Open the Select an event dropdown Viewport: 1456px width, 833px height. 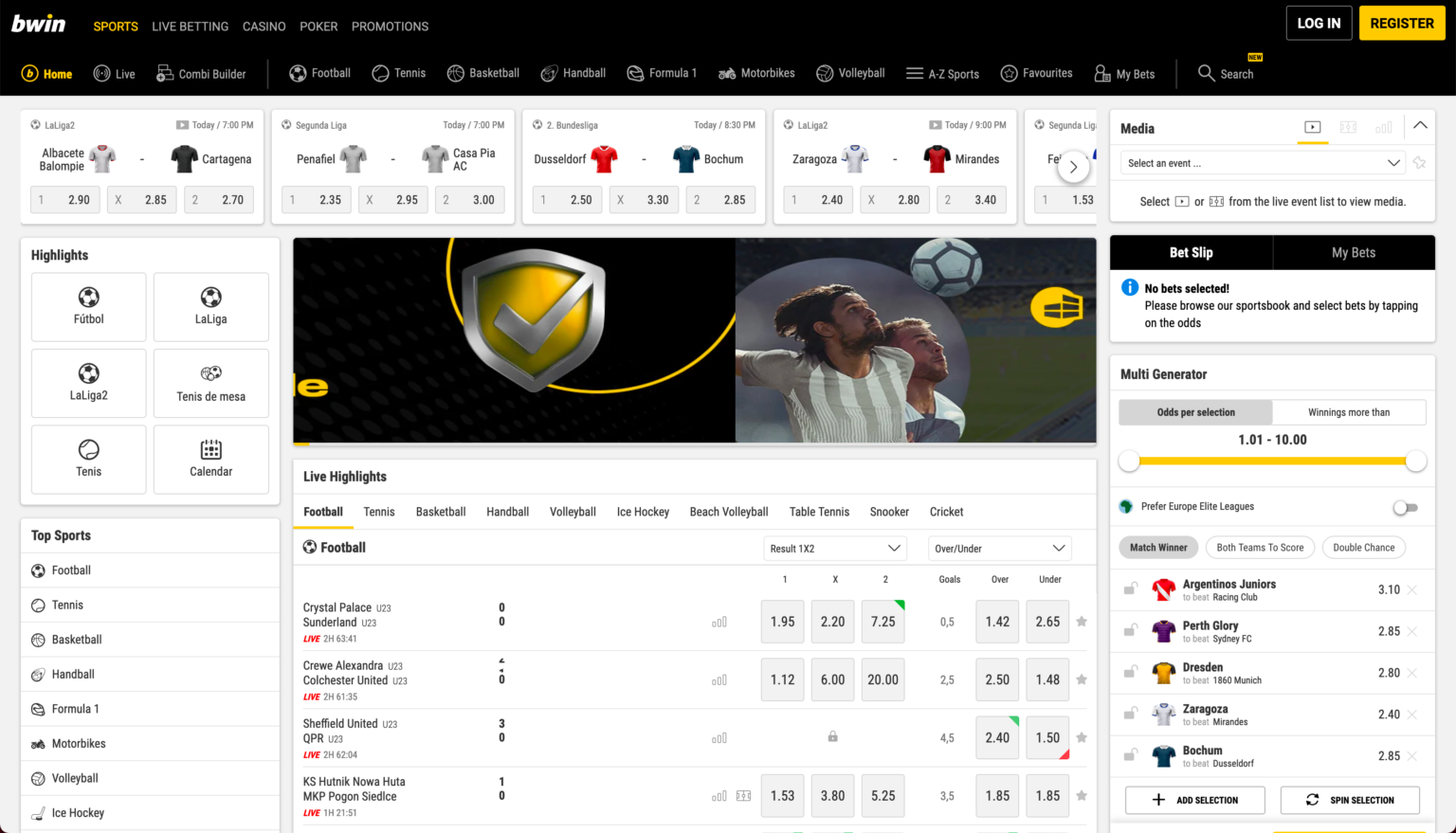coord(1263,163)
